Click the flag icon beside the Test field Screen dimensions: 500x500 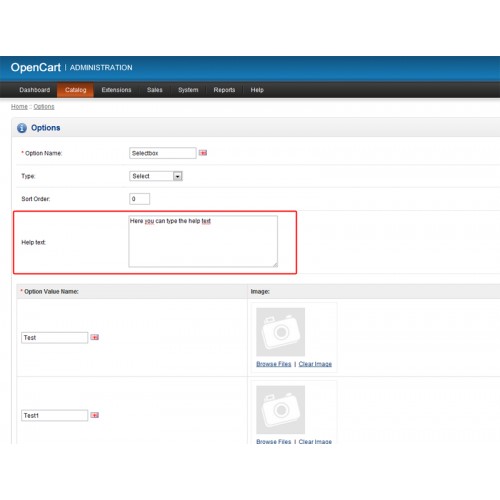(x=95, y=337)
